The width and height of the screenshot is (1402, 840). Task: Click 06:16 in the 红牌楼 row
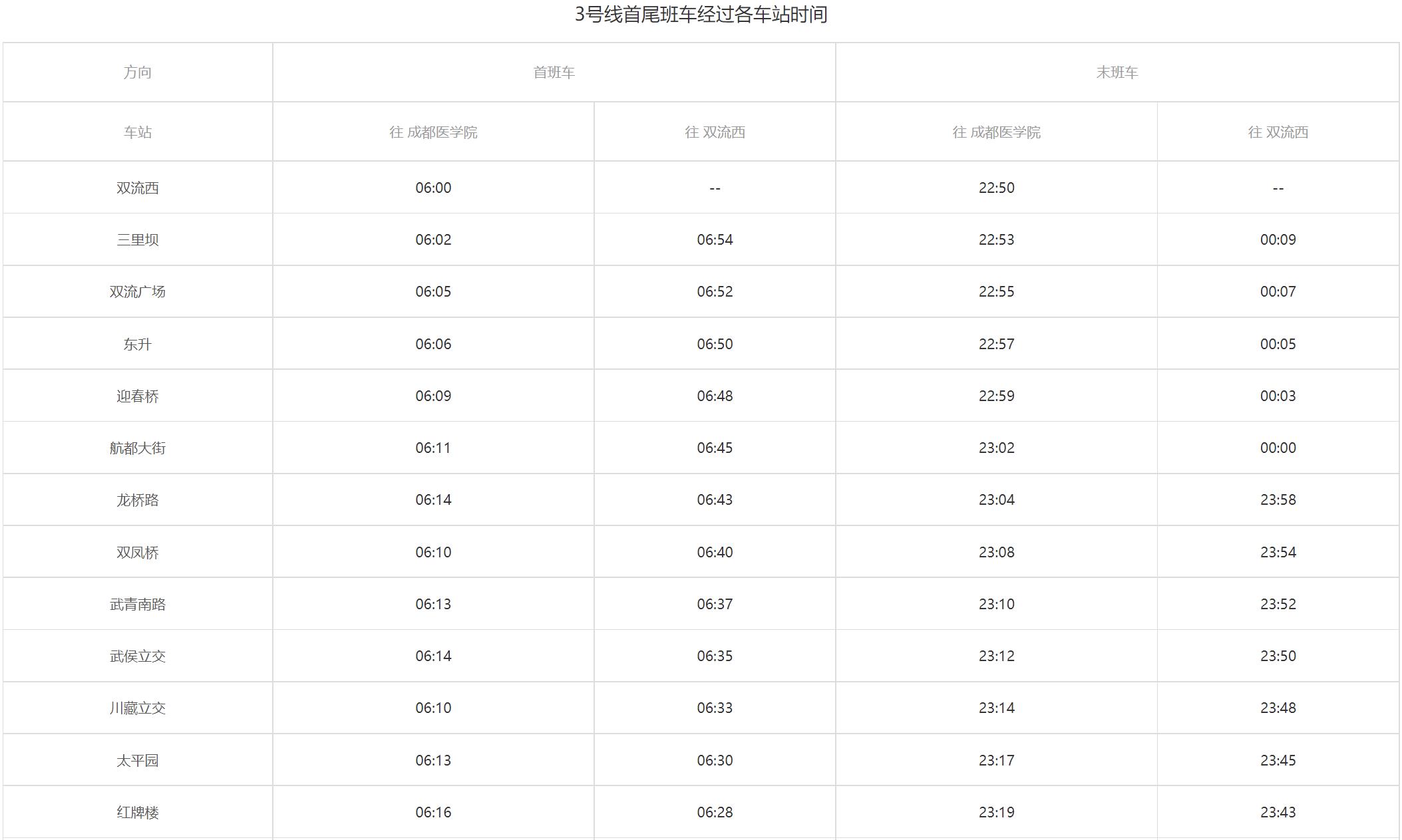click(x=433, y=812)
